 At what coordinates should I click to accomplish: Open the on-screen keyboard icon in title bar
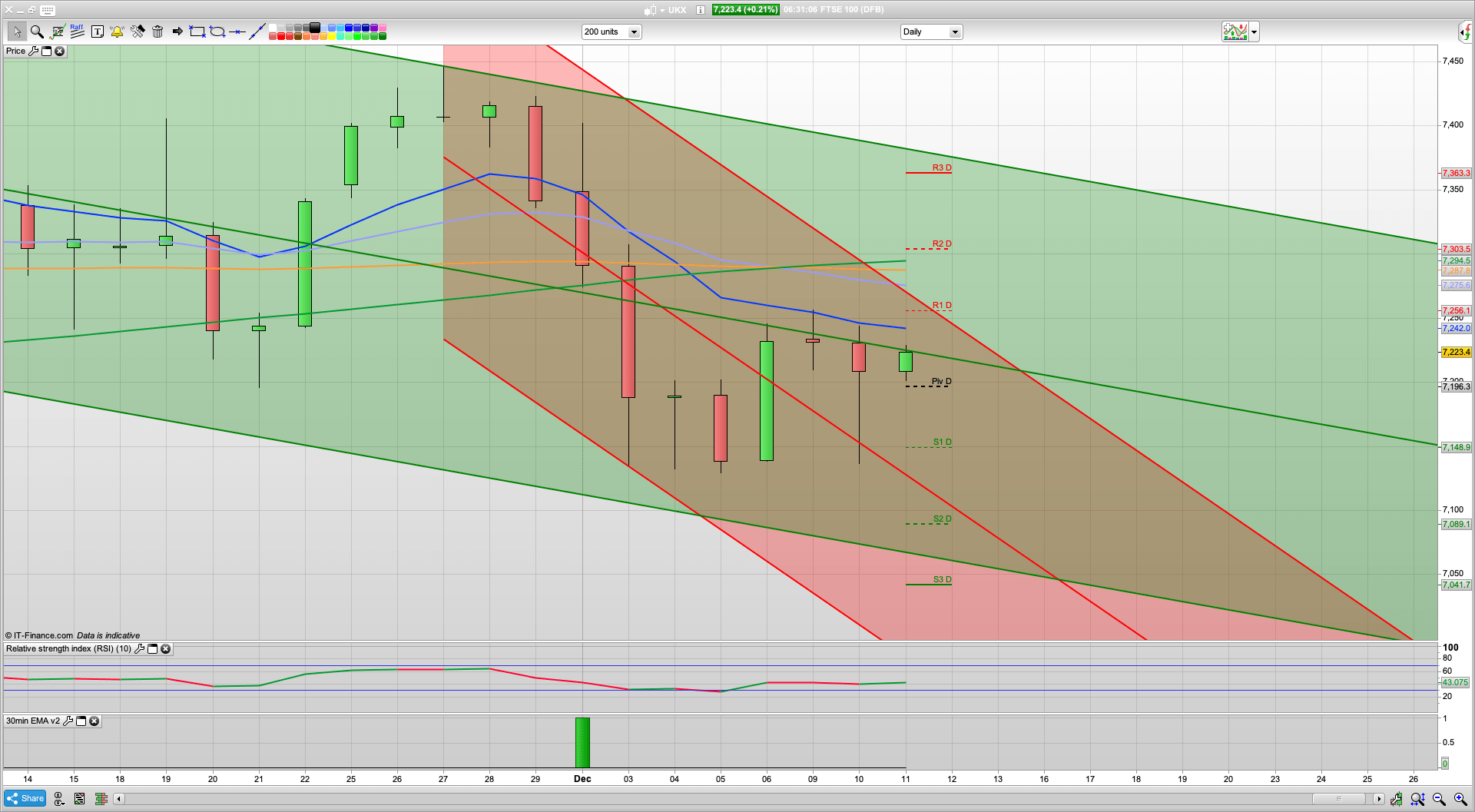(48, 10)
